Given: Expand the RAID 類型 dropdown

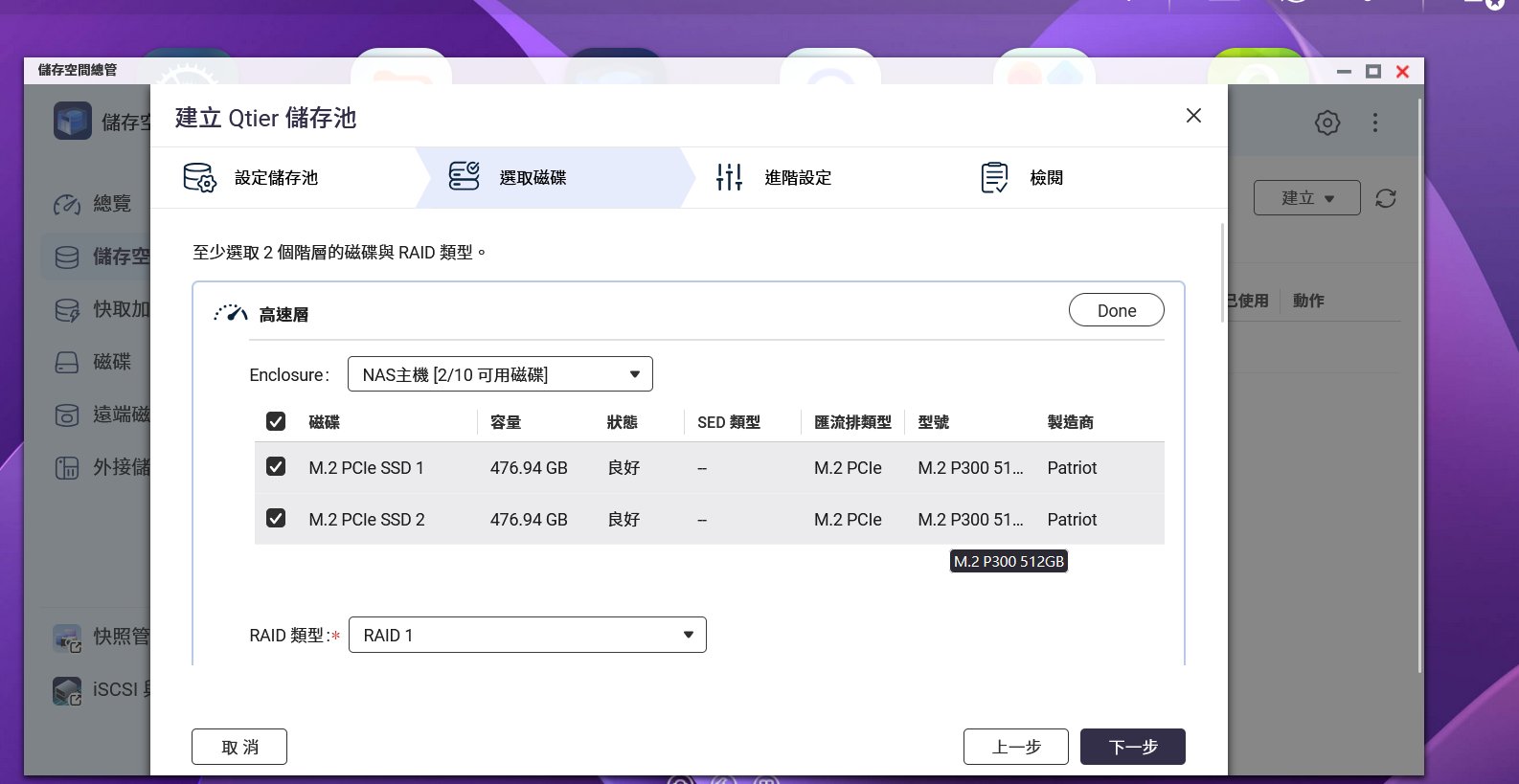Looking at the screenshot, I should (527, 636).
